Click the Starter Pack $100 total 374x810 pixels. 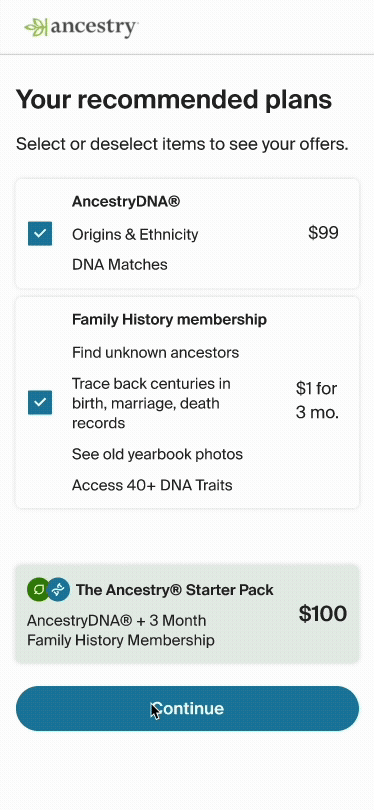point(323,614)
